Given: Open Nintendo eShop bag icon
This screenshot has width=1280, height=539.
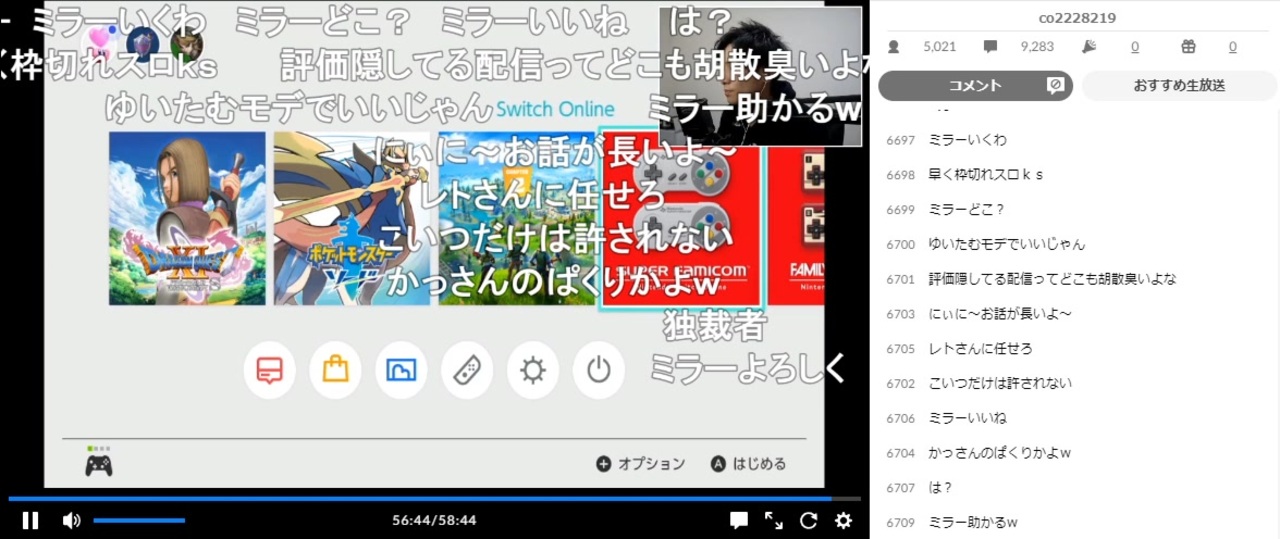Looking at the screenshot, I should pyautogui.click(x=335, y=370).
